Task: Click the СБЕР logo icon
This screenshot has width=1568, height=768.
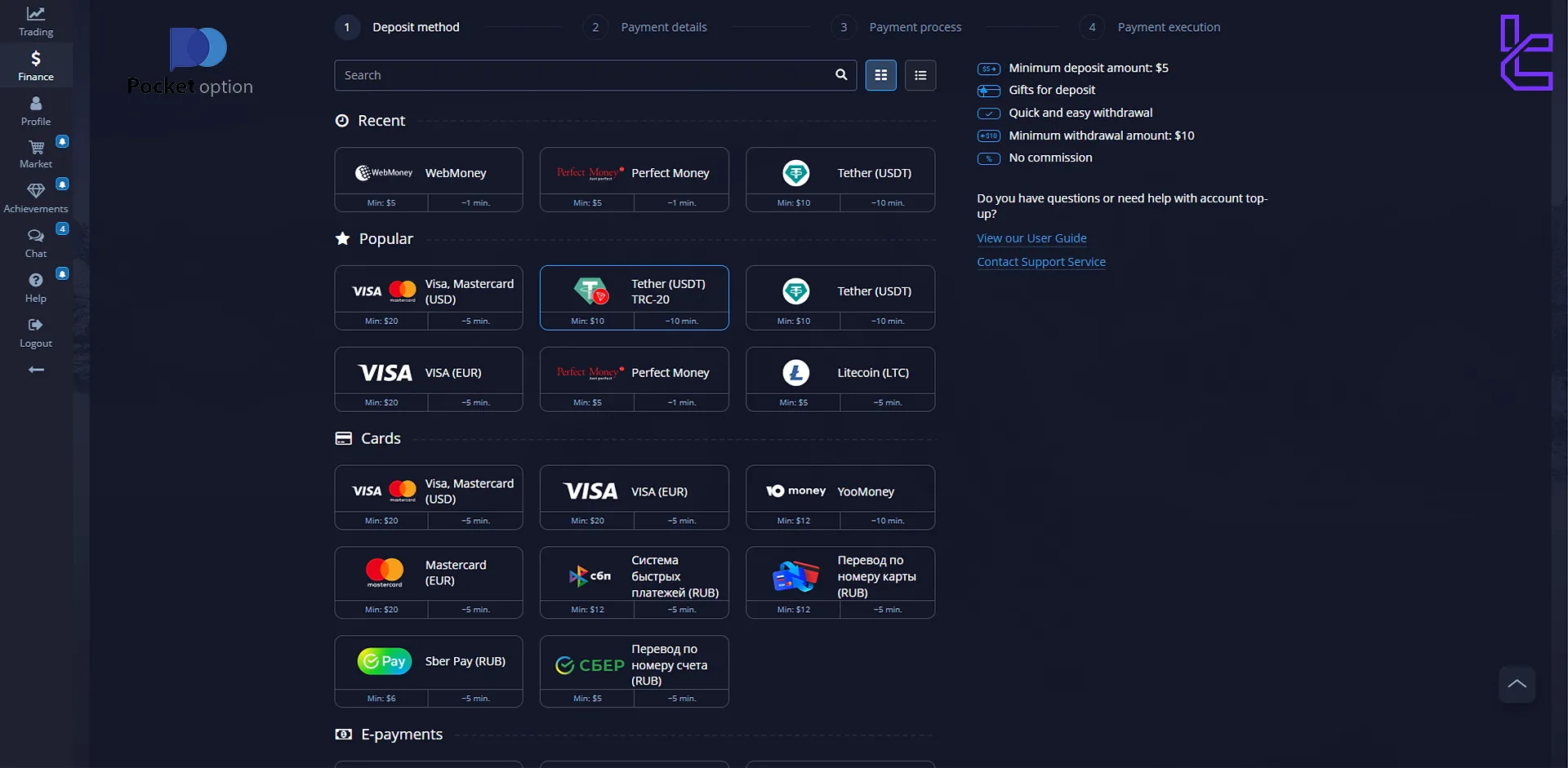Action: pyautogui.click(x=590, y=665)
